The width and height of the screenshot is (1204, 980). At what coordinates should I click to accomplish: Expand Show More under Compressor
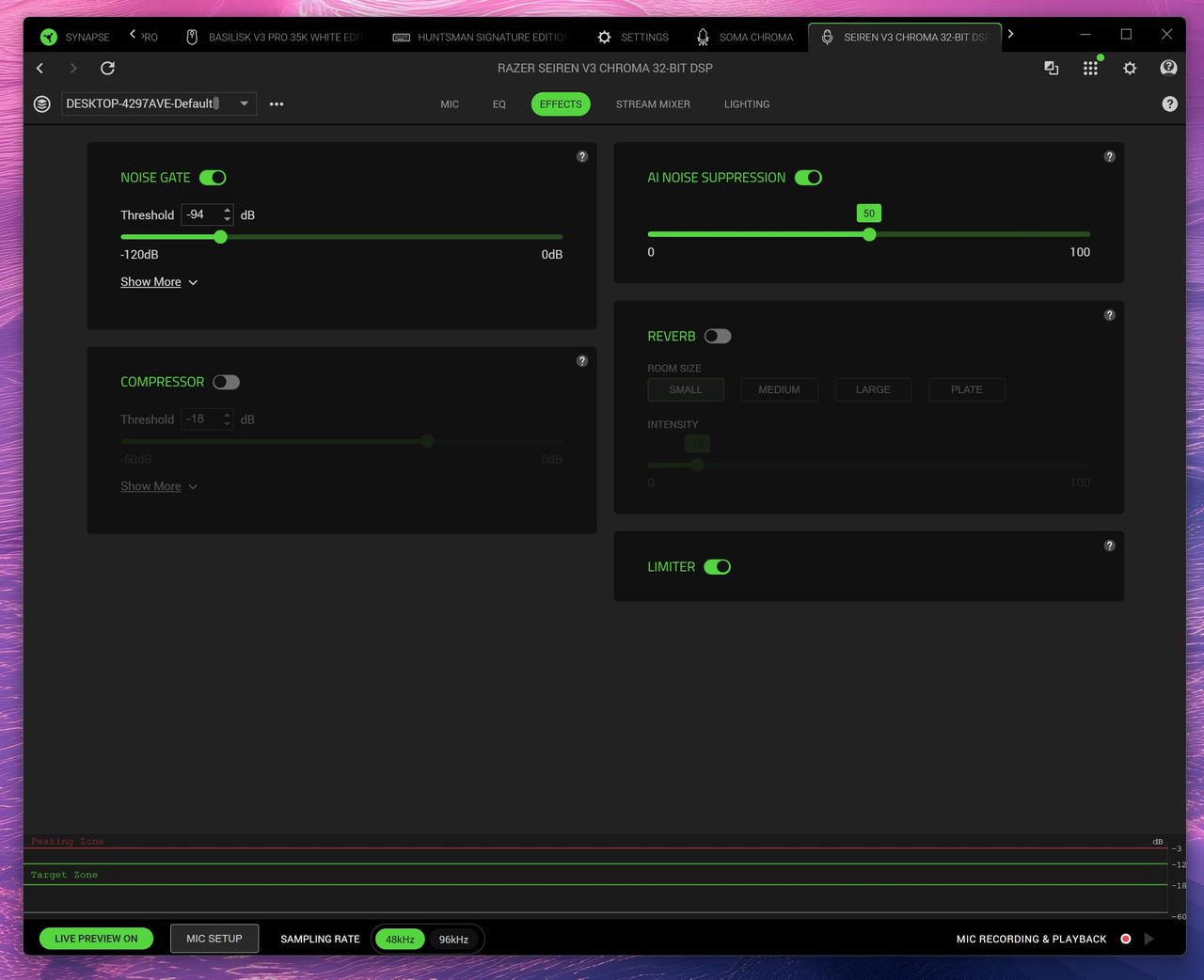point(159,486)
